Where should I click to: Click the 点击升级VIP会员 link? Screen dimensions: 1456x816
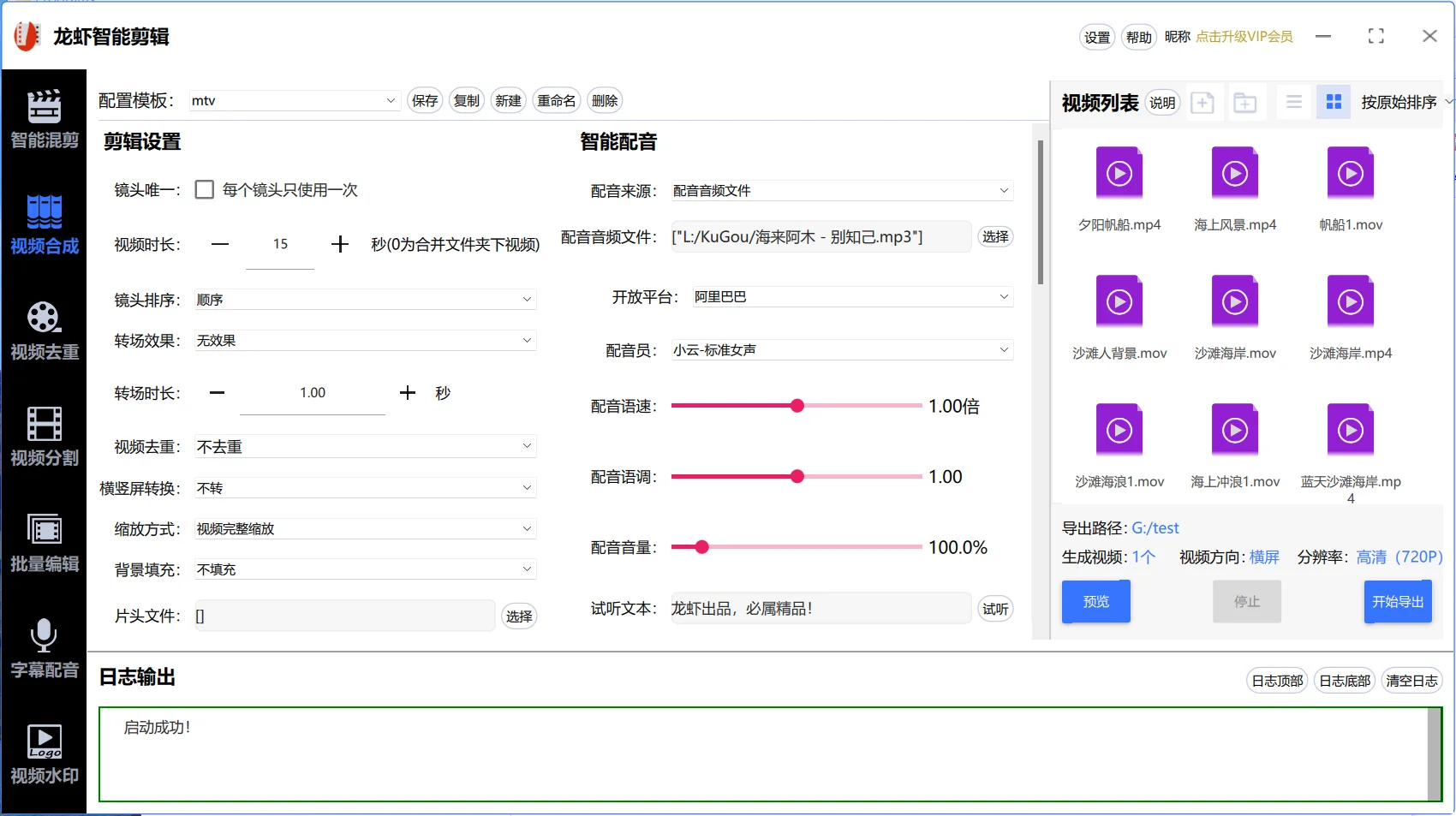point(1244,36)
